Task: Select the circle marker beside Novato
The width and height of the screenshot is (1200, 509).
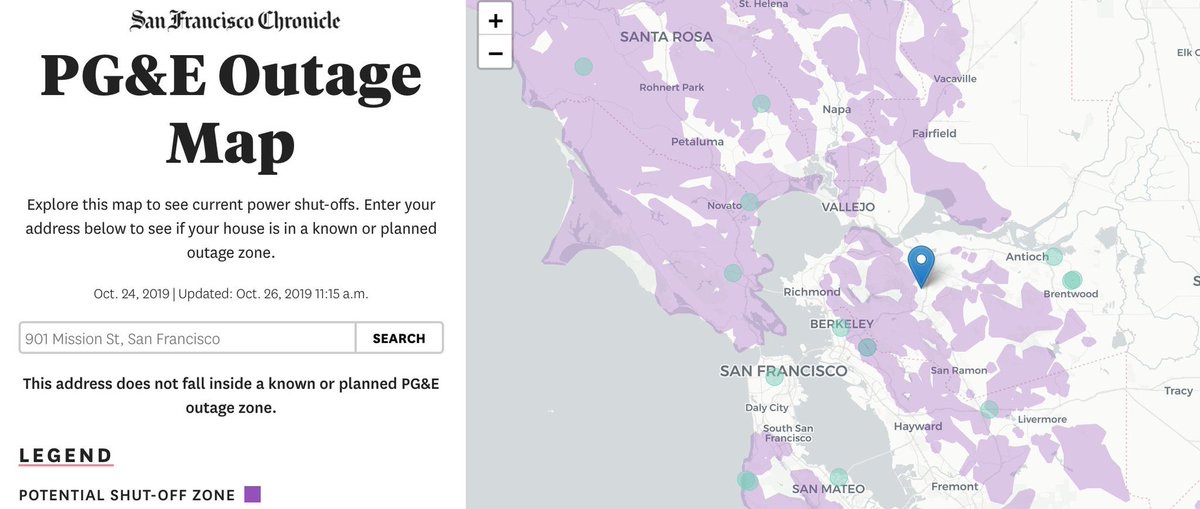Action: (749, 202)
